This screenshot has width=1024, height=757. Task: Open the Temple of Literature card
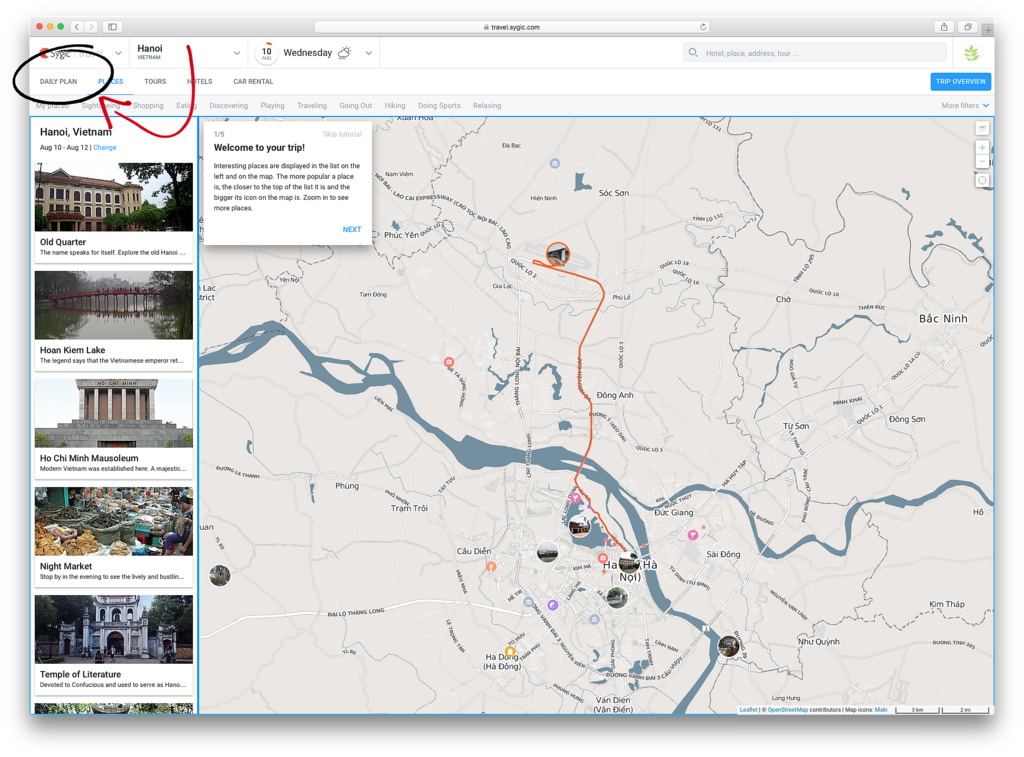pyautogui.click(x=114, y=644)
